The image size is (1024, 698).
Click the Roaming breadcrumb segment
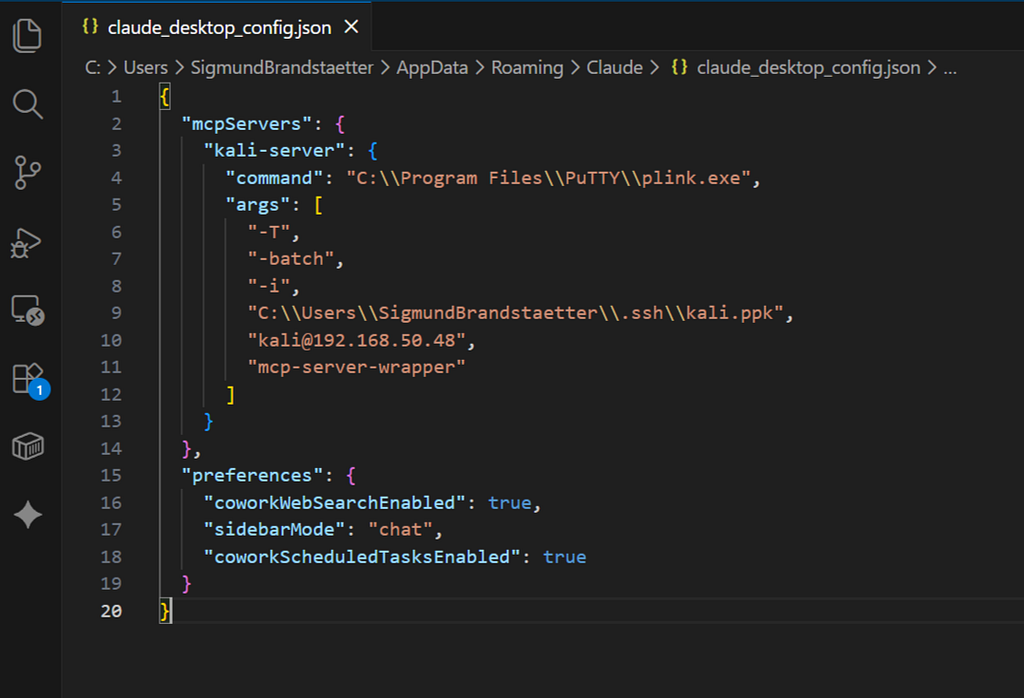(527, 67)
